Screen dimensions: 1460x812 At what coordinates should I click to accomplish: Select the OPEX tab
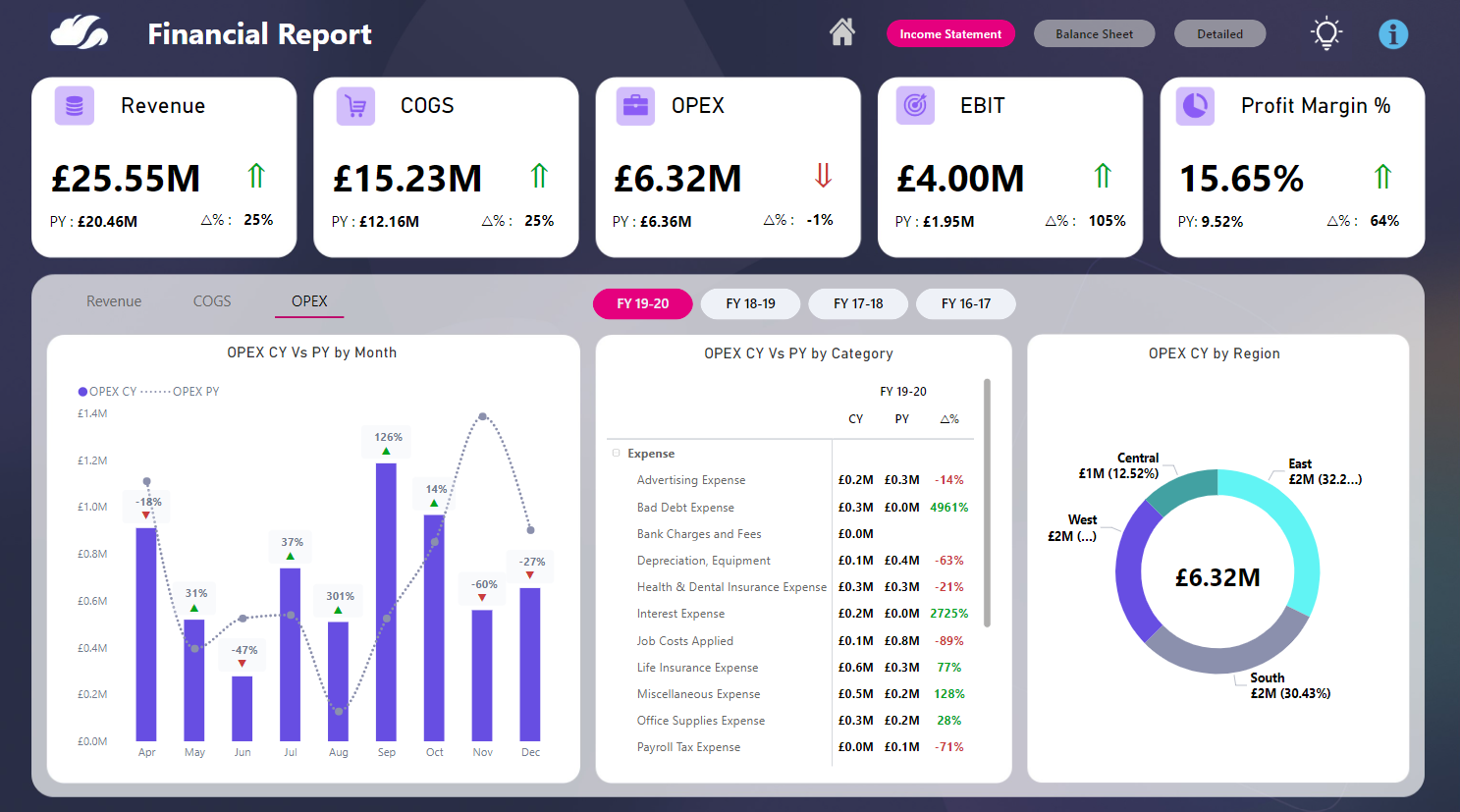coord(309,301)
